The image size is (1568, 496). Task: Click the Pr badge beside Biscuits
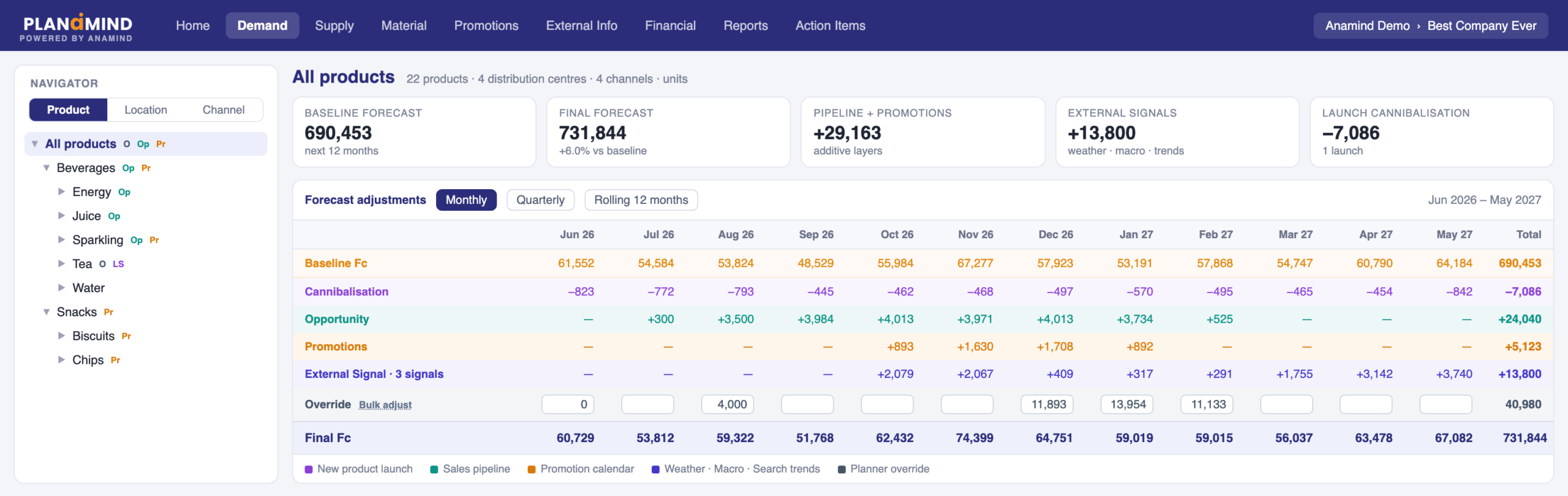(126, 336)
